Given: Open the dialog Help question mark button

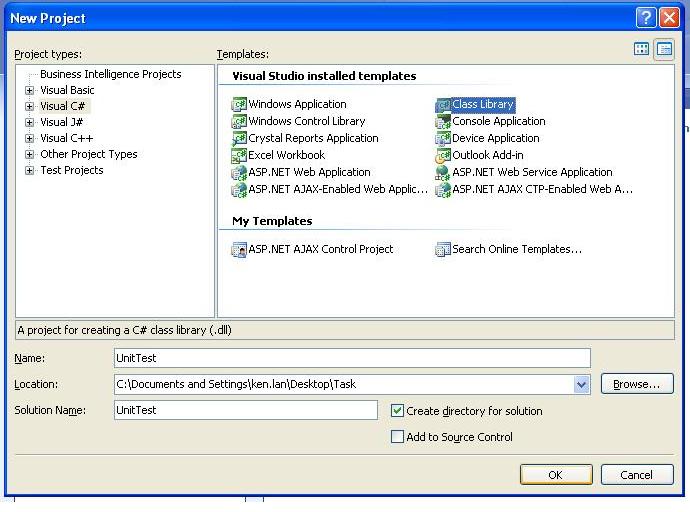Looking at the screenshot, I should (646, 18).
